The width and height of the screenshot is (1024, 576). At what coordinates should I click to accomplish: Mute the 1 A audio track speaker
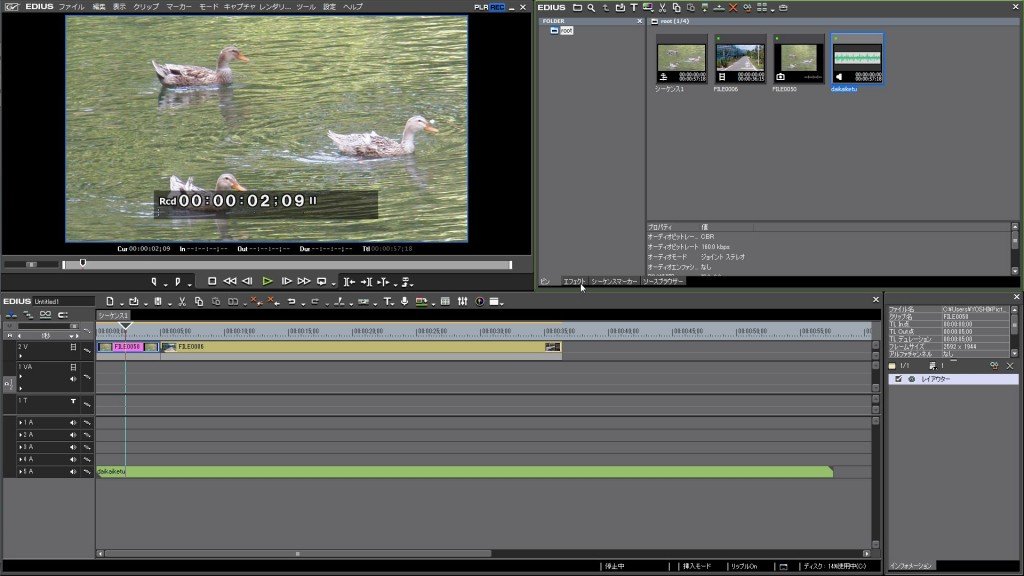(x=73, y=423)
